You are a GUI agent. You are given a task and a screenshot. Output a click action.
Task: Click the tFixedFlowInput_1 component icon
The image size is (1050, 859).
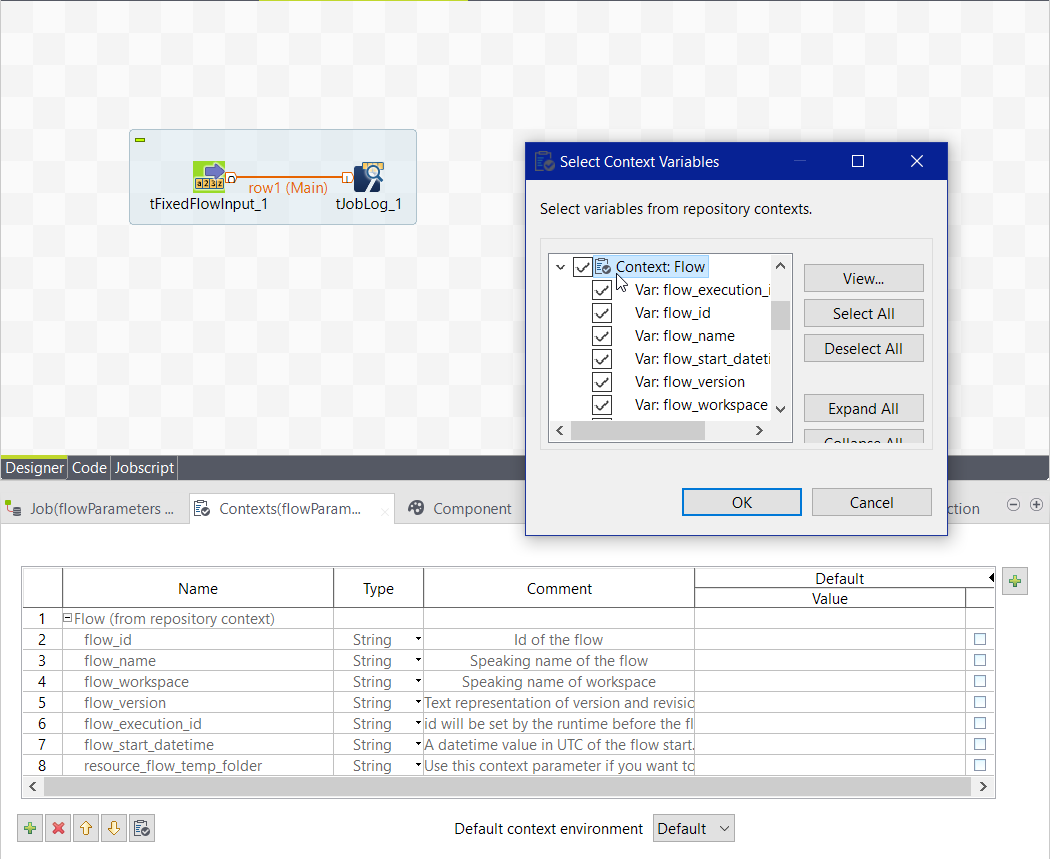click(x=209, y=177)
